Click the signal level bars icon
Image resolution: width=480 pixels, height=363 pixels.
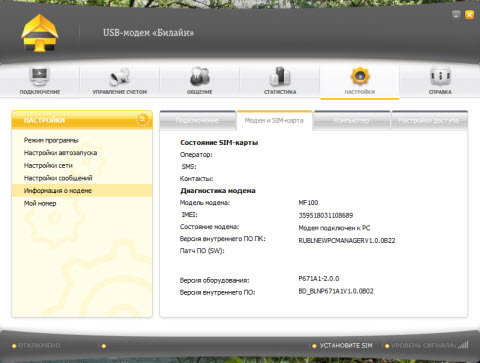tap(463, 345)
